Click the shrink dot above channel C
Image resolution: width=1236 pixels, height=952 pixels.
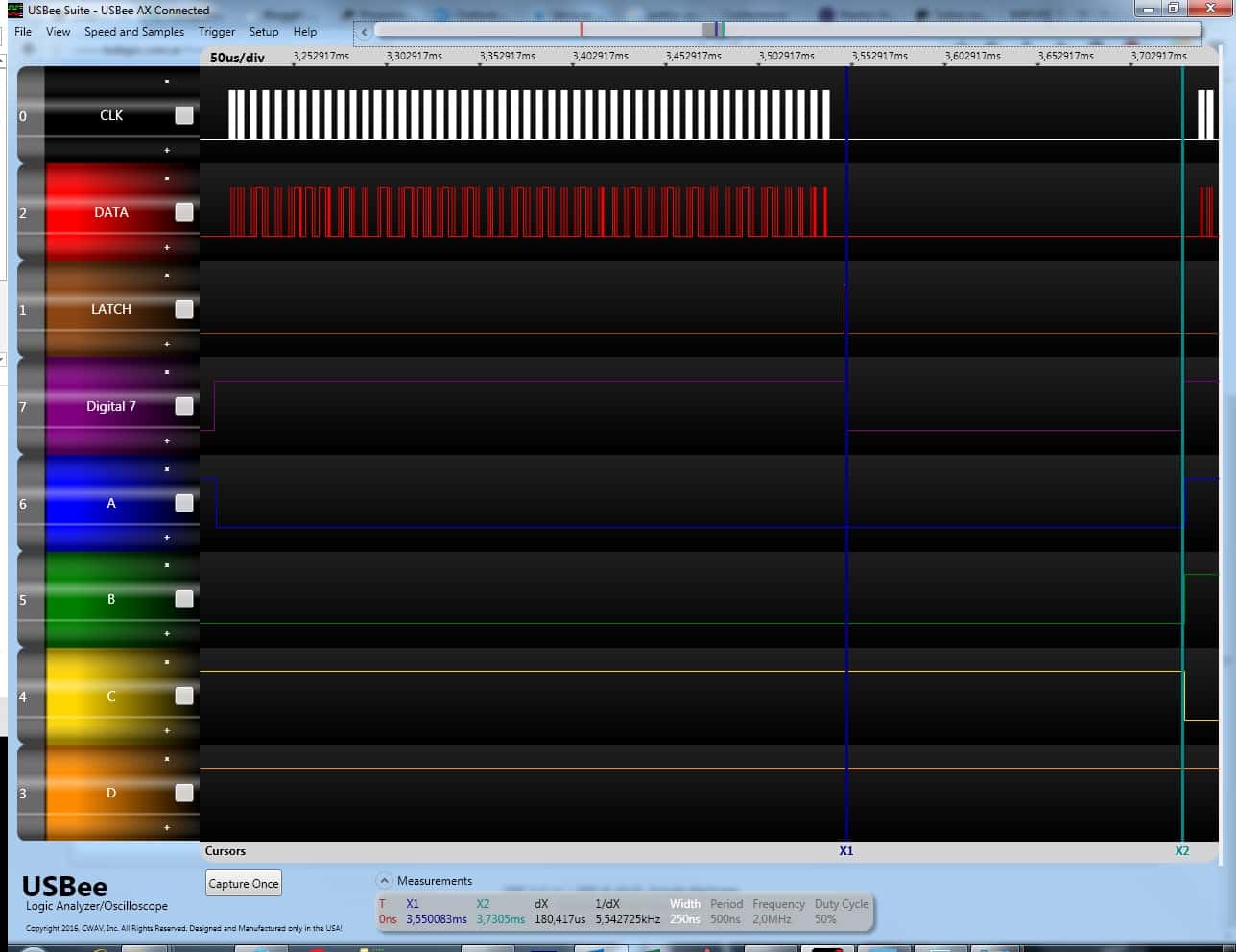pos(167,662)
